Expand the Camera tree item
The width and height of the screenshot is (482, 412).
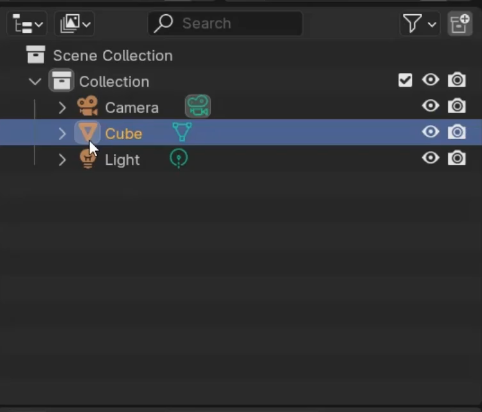pos(62,108)
